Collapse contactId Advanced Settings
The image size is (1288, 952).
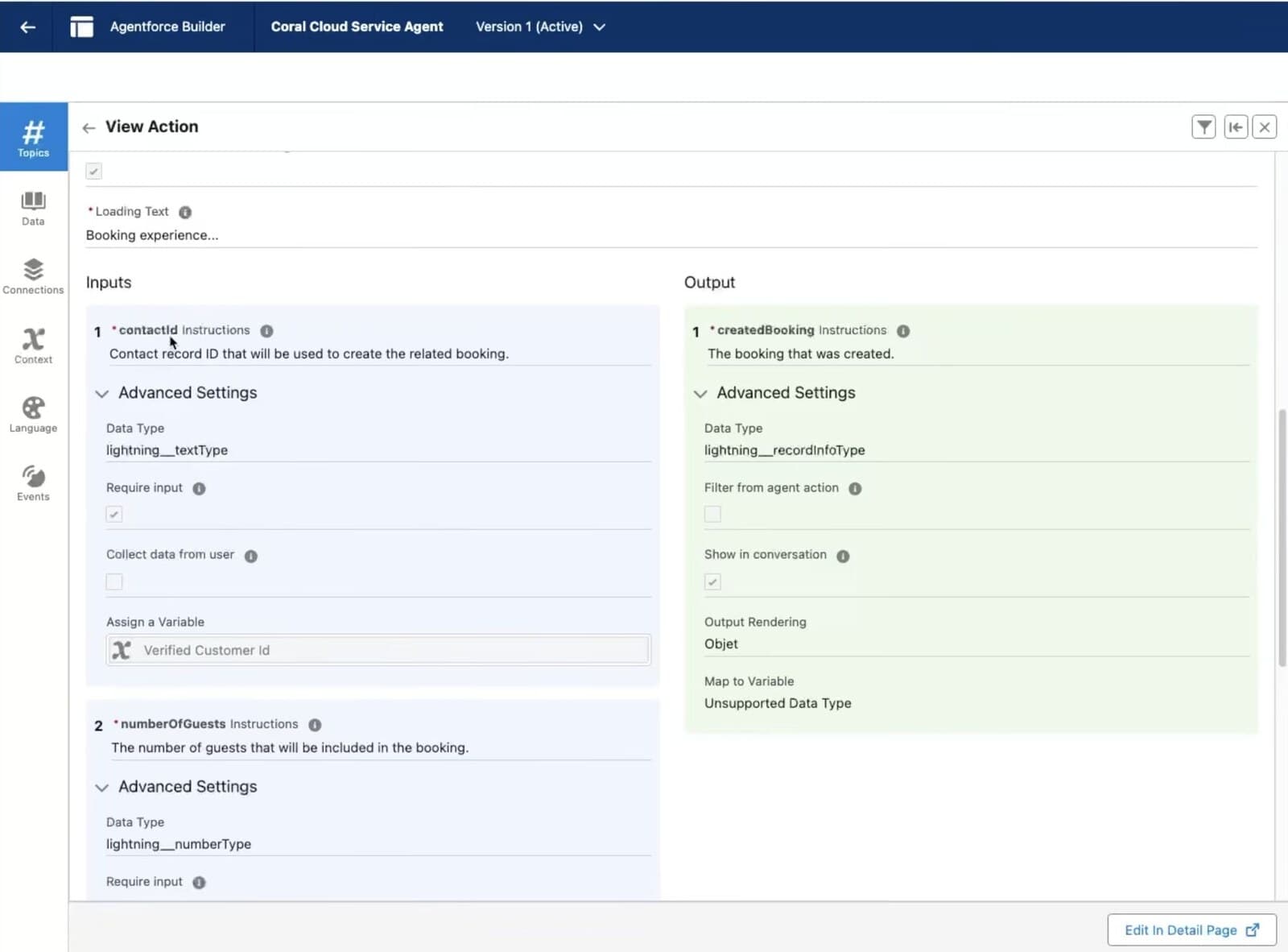101,394
